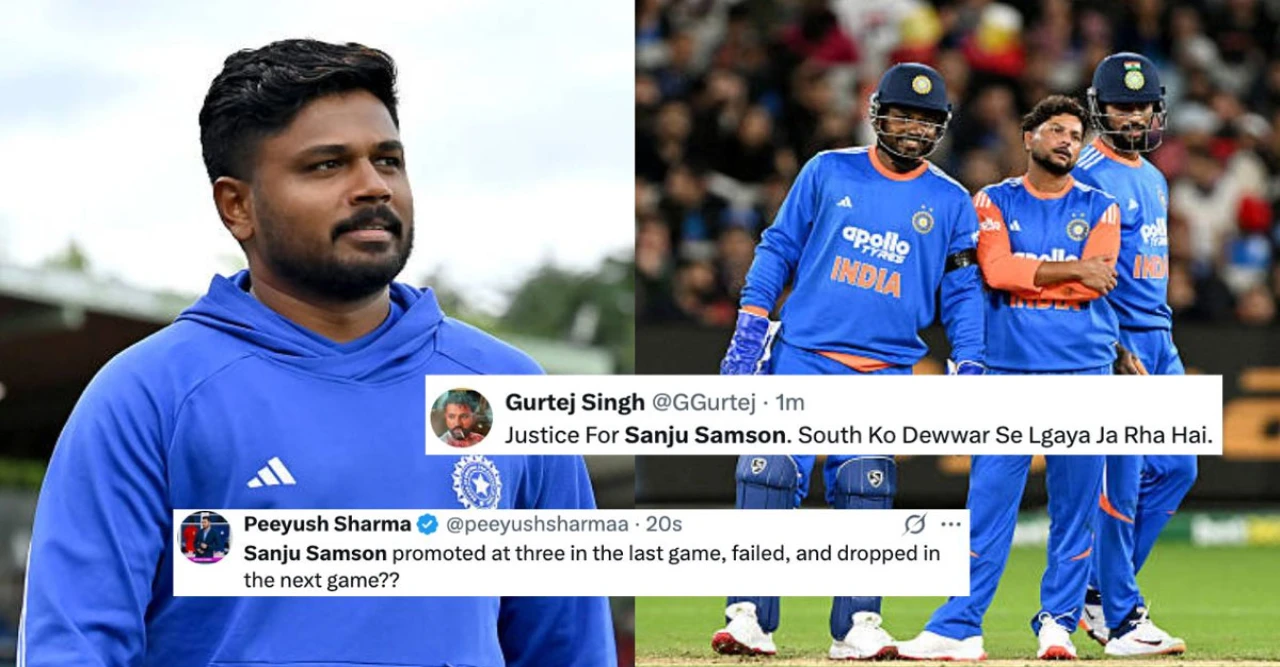Click the Adidas logo on blue hoodie
This screenshot has height=667, width=1280.
click(271, 472)
